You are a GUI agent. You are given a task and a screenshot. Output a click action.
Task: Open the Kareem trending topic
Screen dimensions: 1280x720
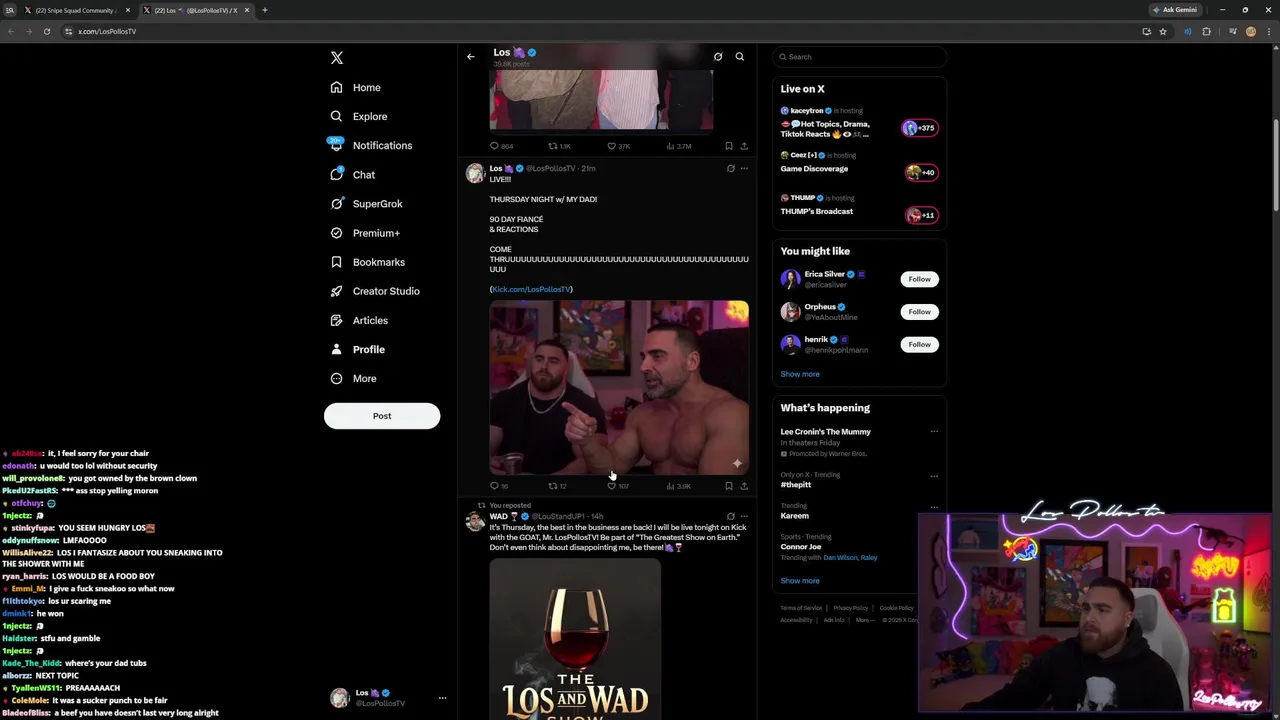794,516
